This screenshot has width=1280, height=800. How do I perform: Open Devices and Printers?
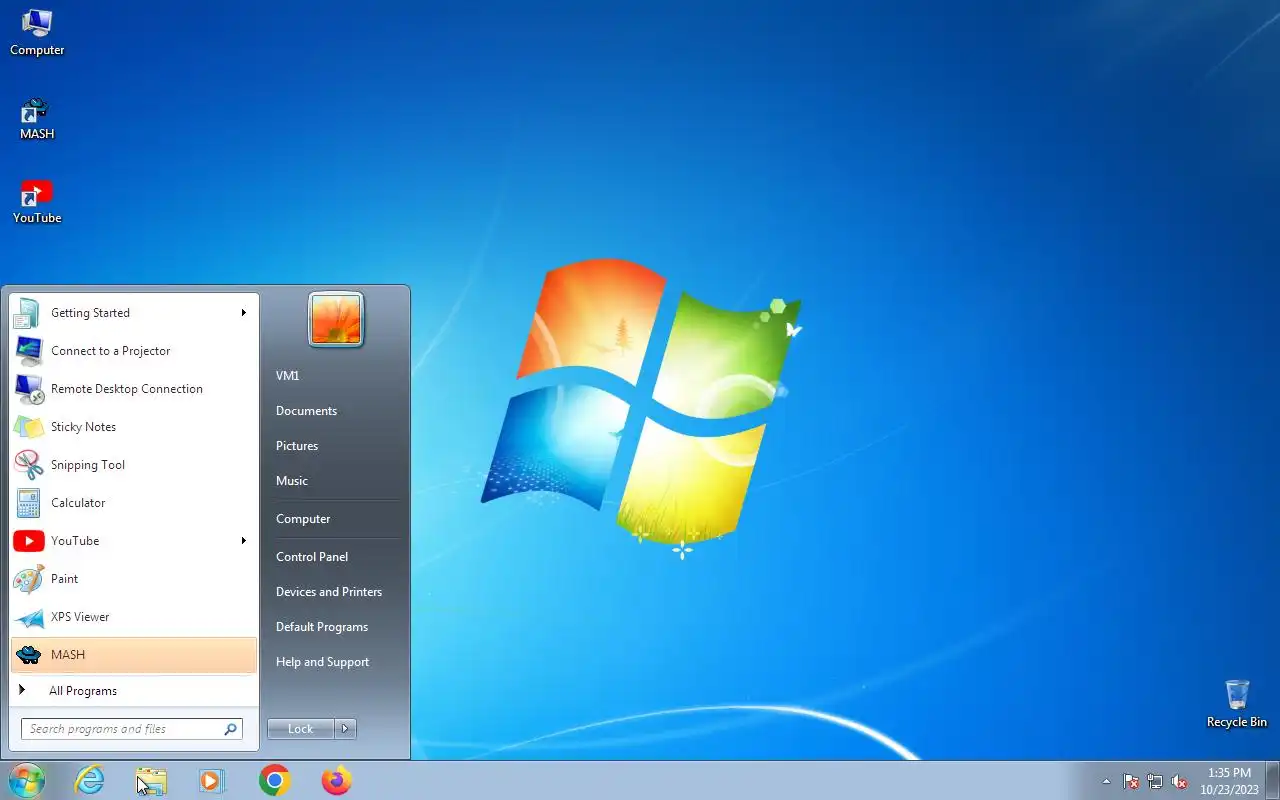point(329,592)
